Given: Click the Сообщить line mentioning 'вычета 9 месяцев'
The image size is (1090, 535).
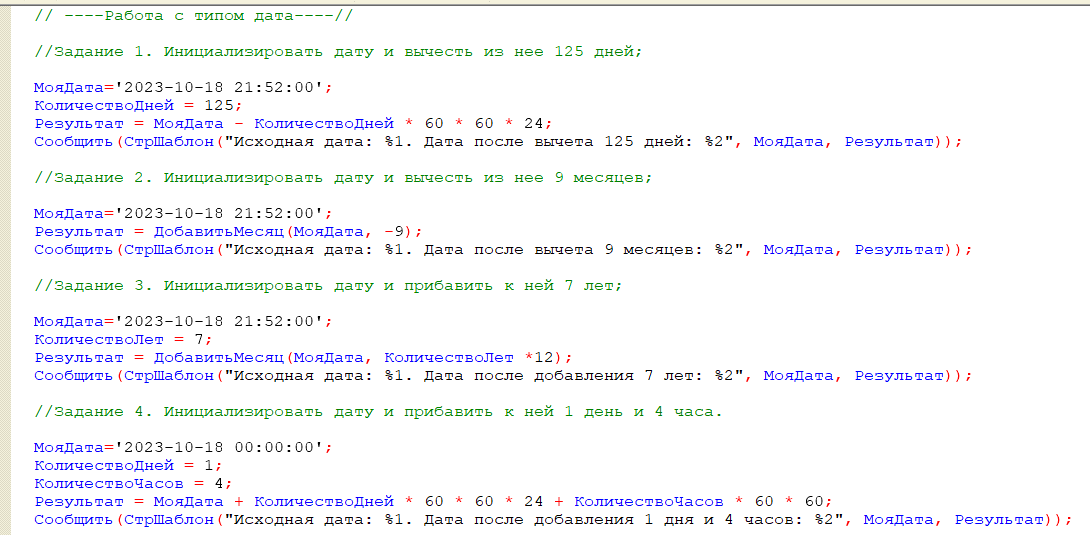Looking at the screenshot, I should point(503,249).
